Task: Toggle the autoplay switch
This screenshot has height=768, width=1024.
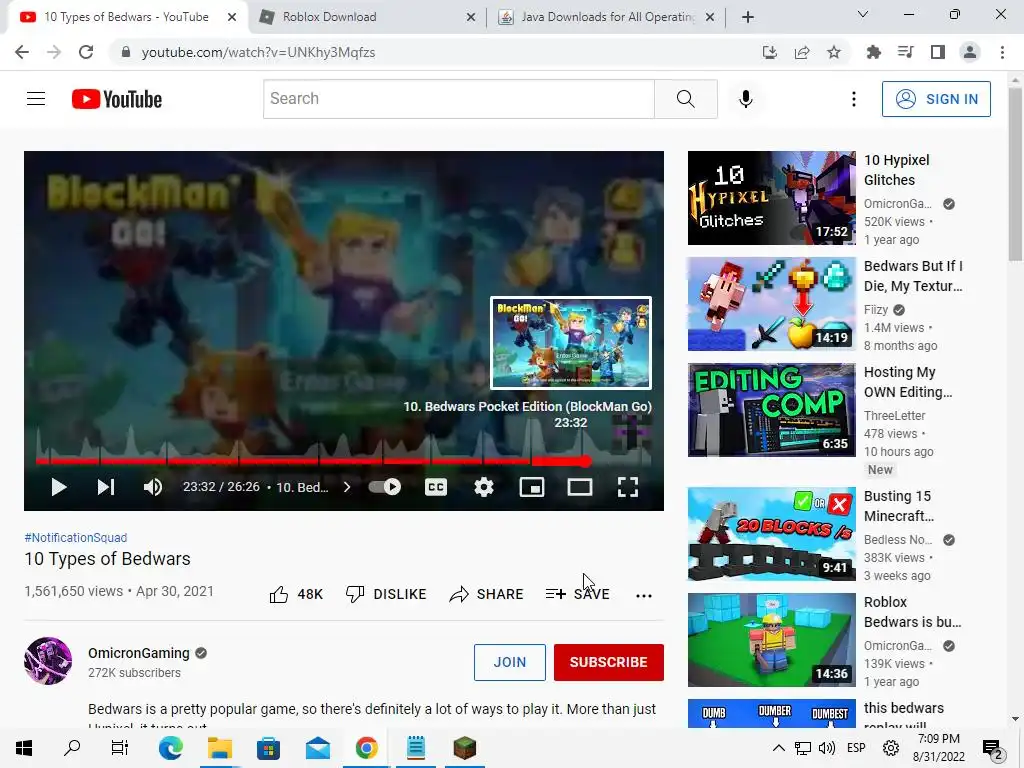Action: pyautogui.click(x=385, y=487)
